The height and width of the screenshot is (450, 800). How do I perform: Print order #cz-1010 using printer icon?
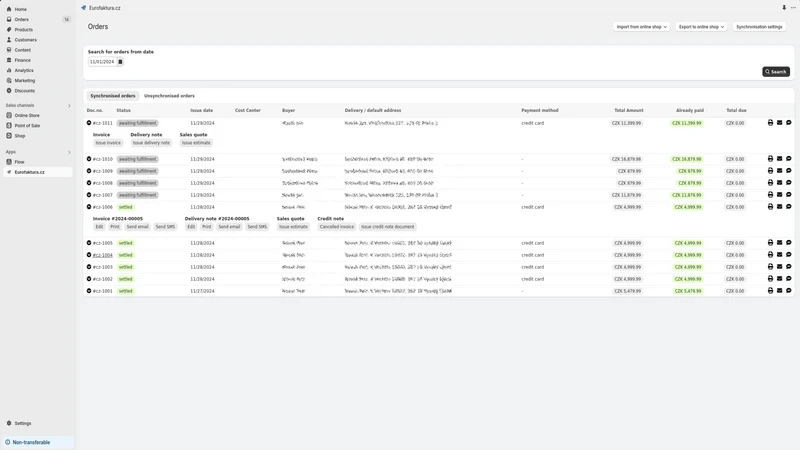tap(770, 159)
